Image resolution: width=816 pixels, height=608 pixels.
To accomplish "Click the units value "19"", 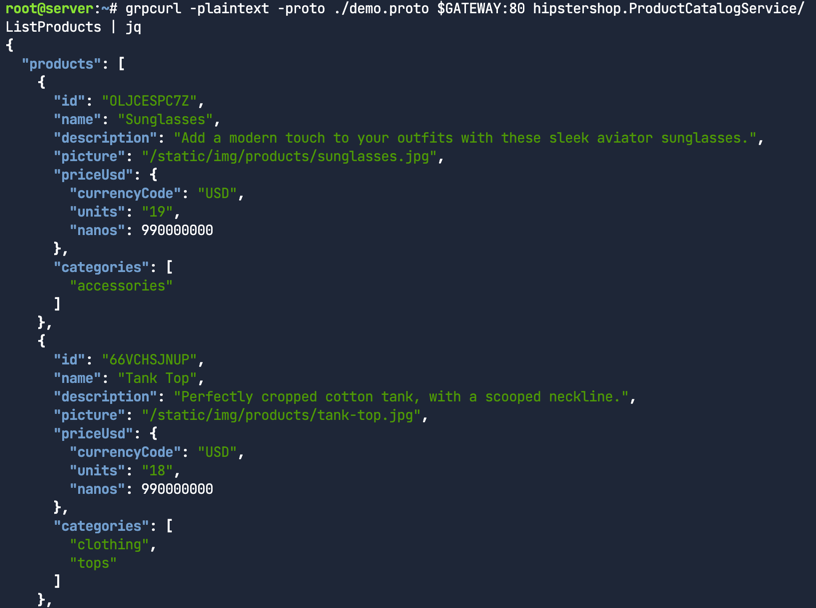I will pos(161,212).
